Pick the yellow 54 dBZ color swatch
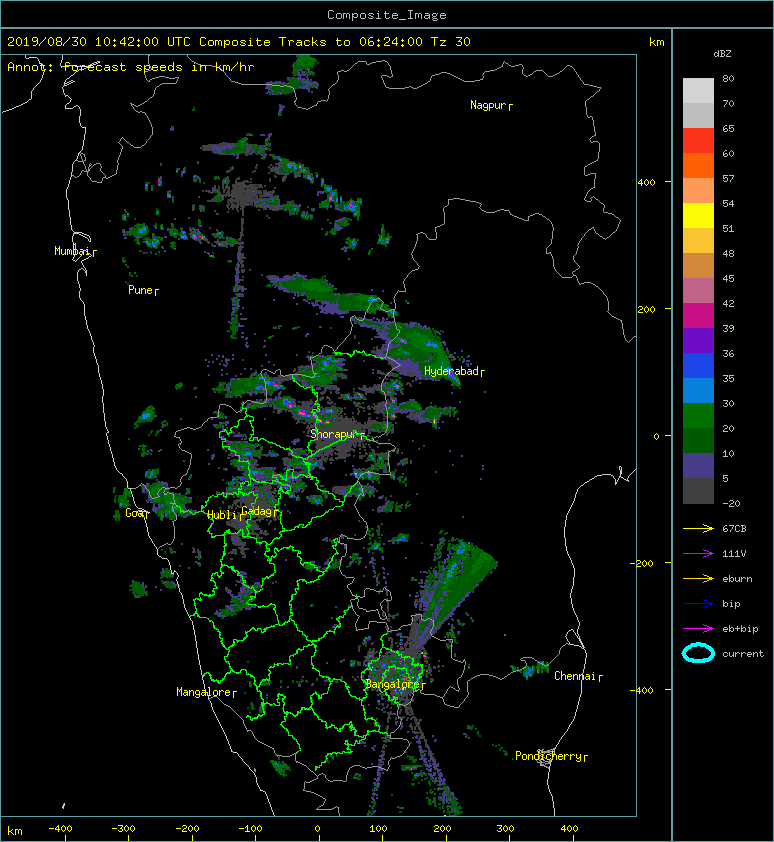The height and width of the screenshot is (842, 774). click(698, 215)
